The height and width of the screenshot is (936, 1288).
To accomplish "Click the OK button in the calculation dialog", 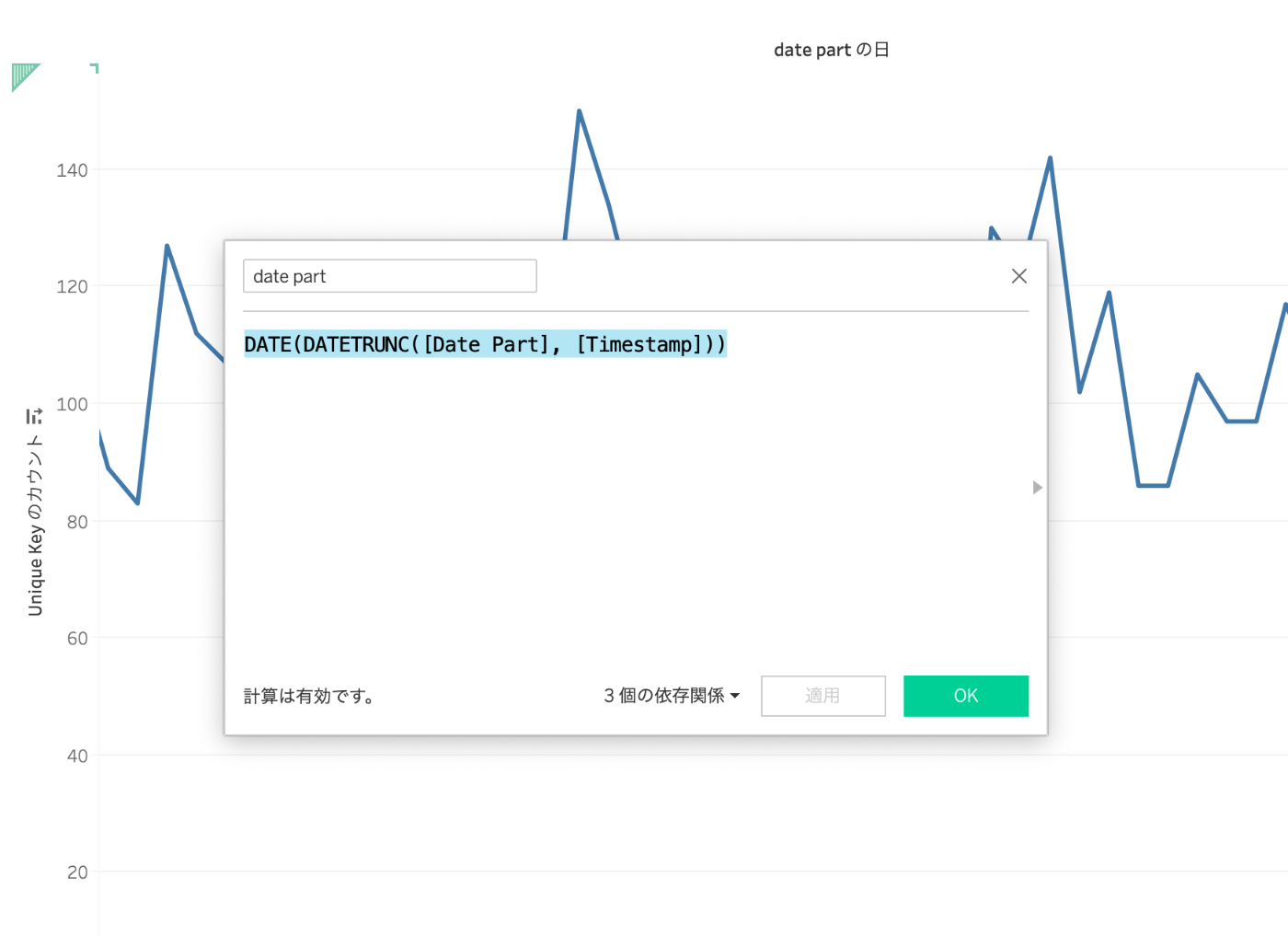I will pos(966,696).
